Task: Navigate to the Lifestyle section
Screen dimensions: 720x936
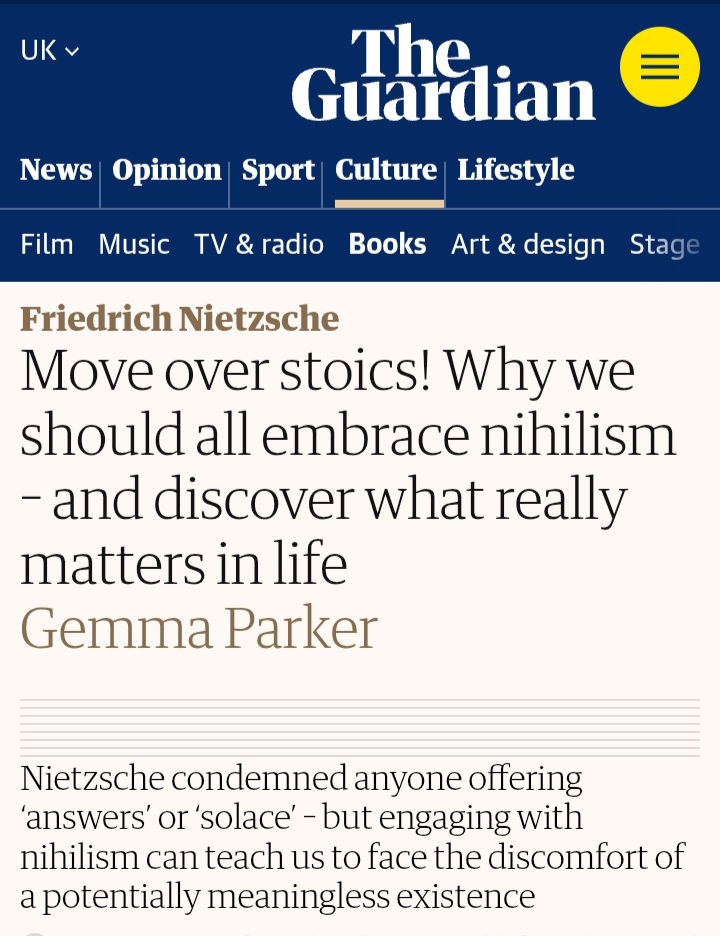Action: (516, 170)
